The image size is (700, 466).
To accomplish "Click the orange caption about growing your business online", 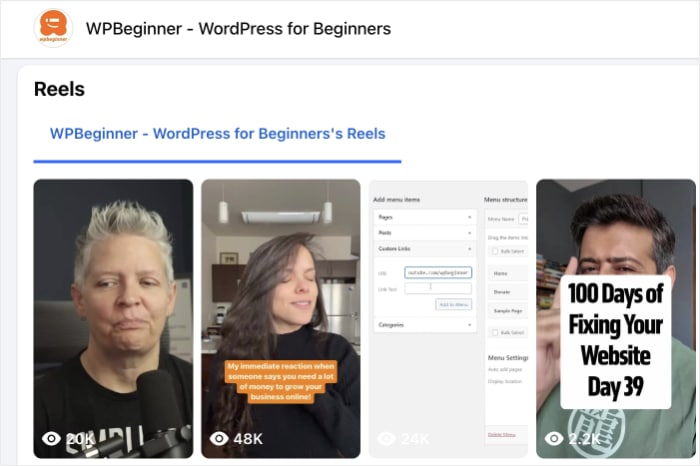I will coord(281,381).
